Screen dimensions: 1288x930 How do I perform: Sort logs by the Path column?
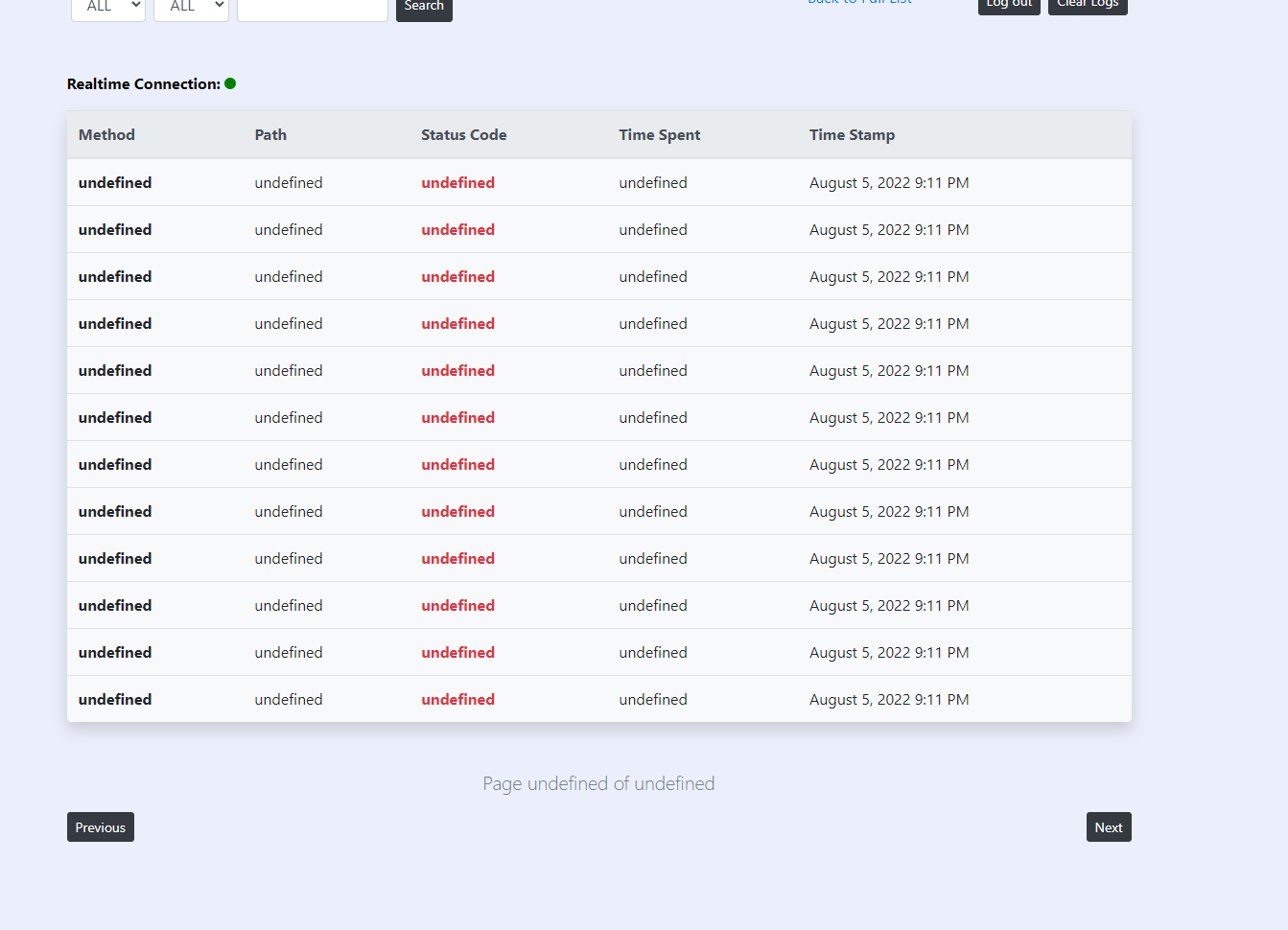pyautogui.click(x=270, y=134)
